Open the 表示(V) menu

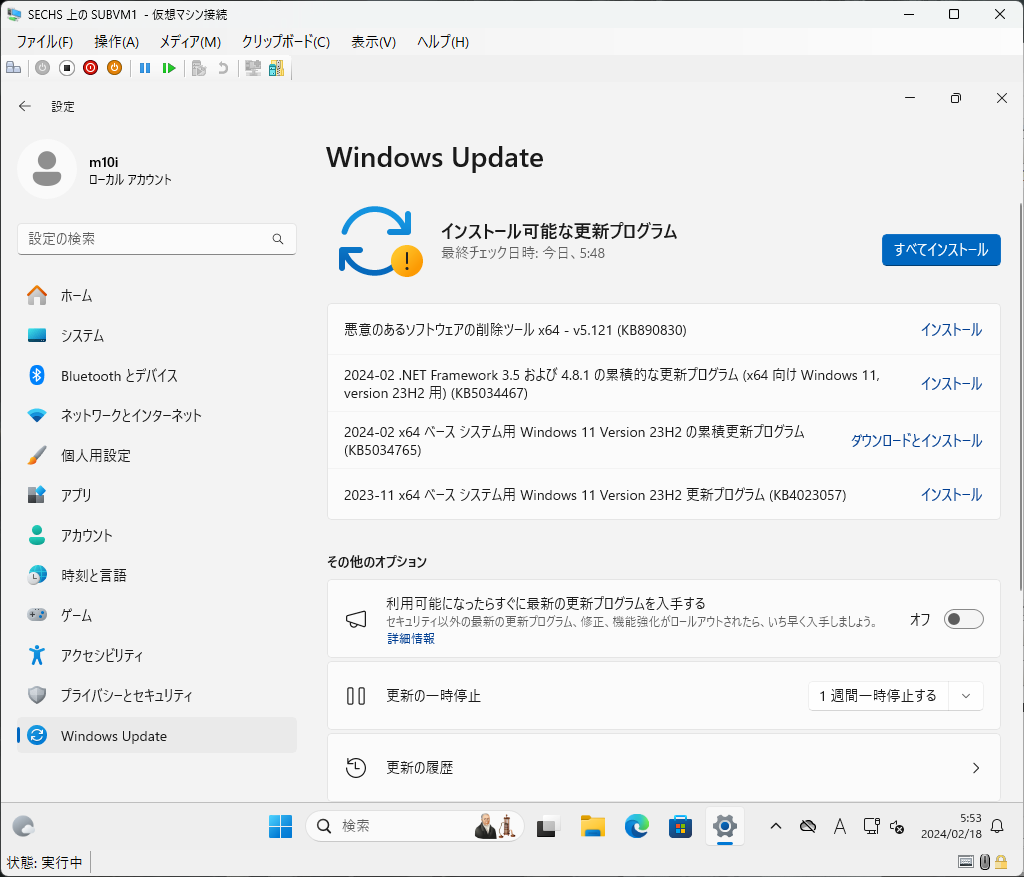point(374,42)
